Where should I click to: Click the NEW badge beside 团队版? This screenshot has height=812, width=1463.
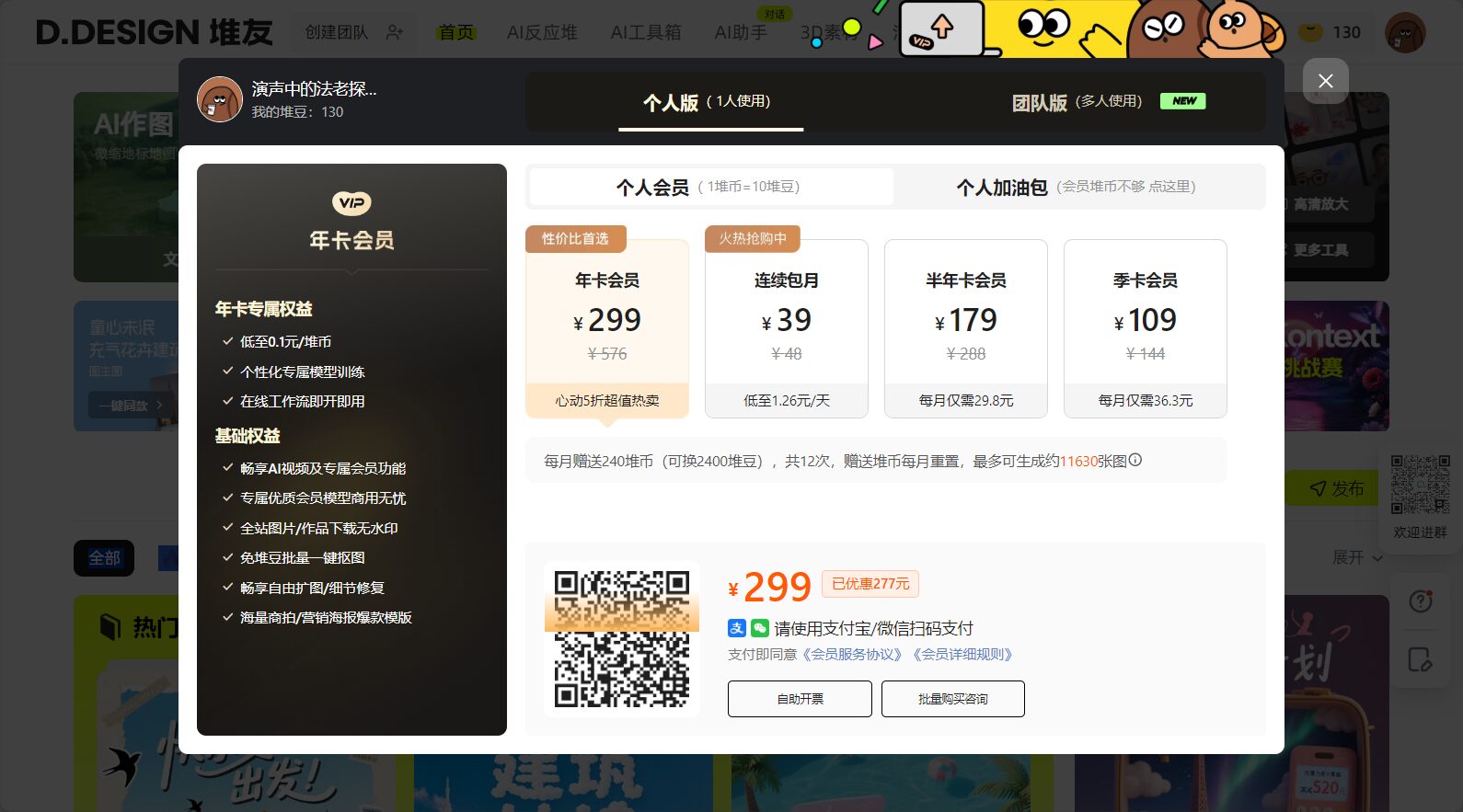(x=1183, y=101)
